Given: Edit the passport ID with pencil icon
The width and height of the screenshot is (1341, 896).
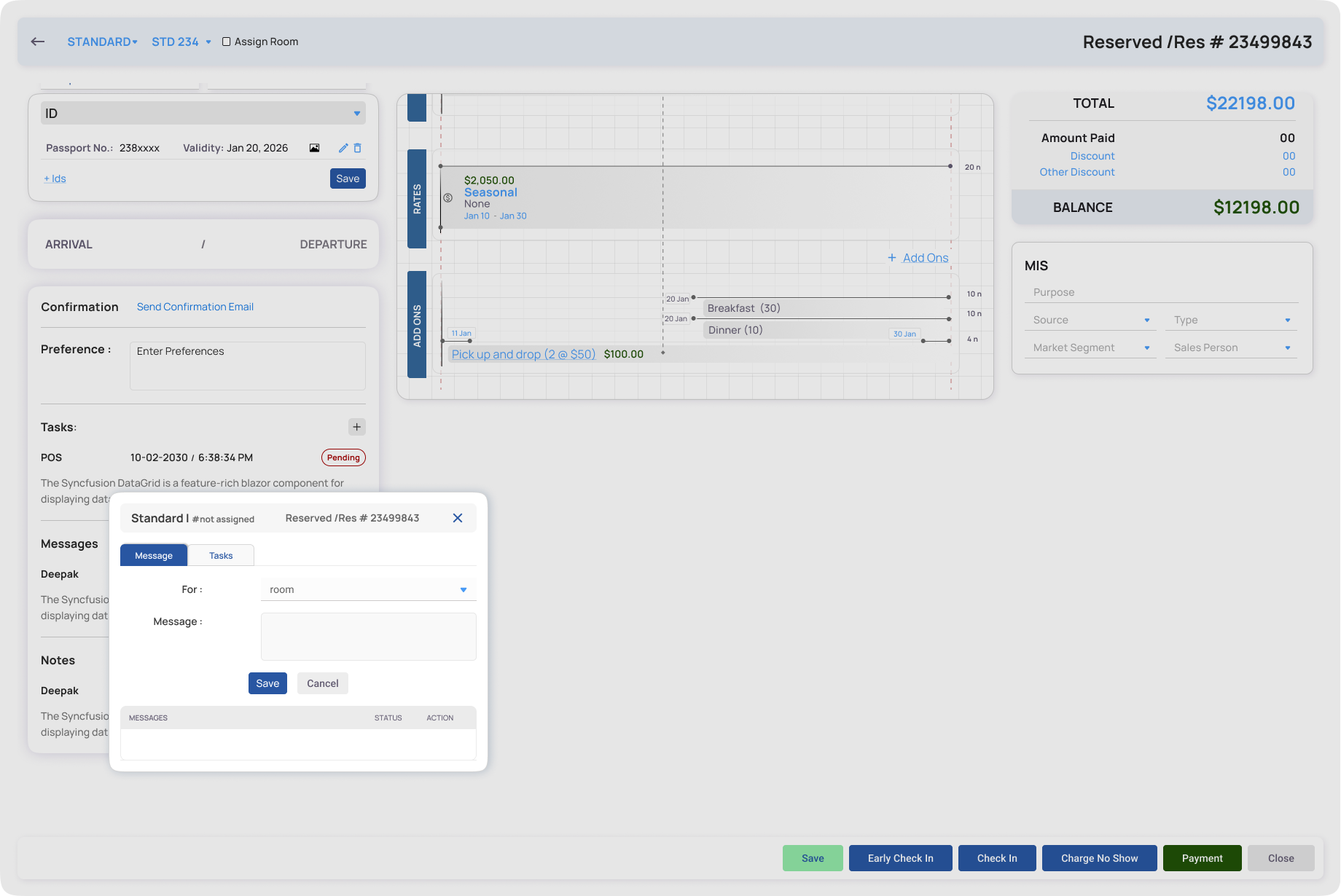Looking at the screenshot, I should click(343, 148).
